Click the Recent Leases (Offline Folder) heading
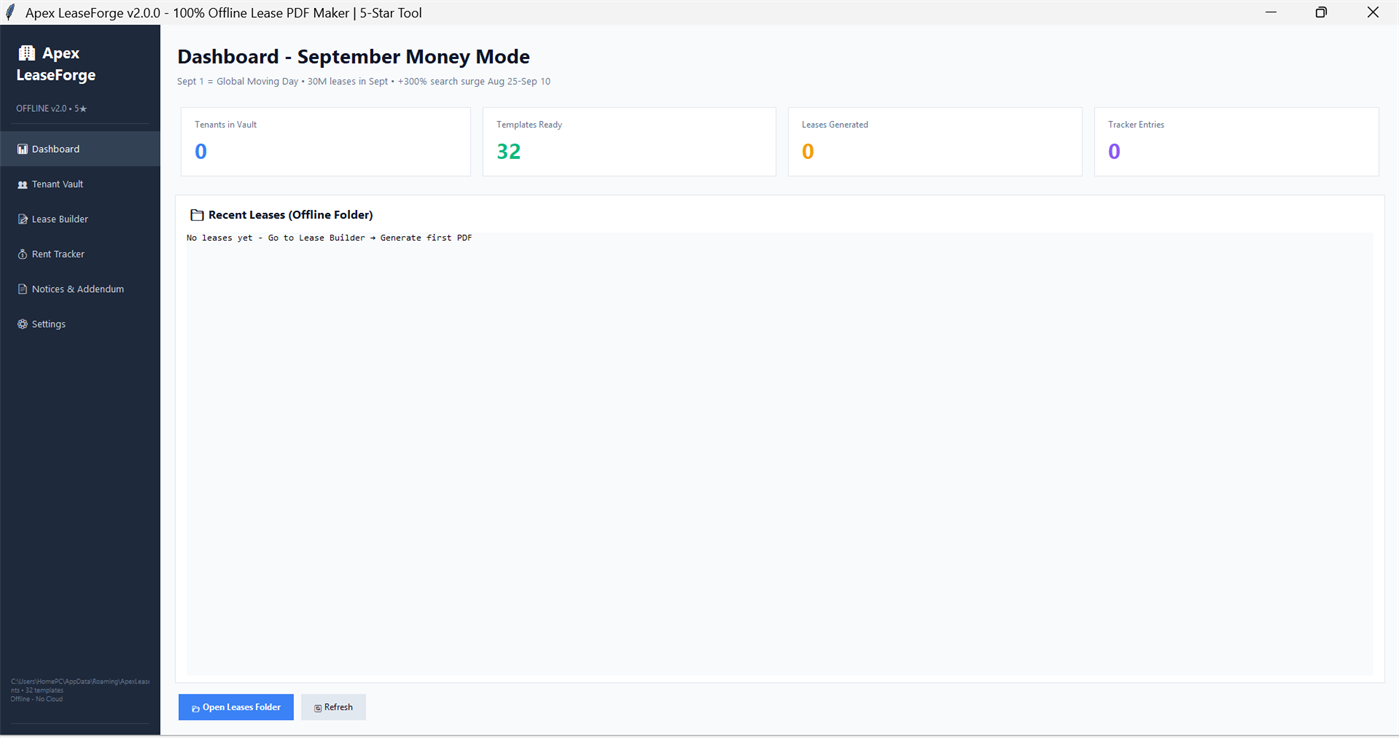1399x738 pixels. click(x=290, y=215)
